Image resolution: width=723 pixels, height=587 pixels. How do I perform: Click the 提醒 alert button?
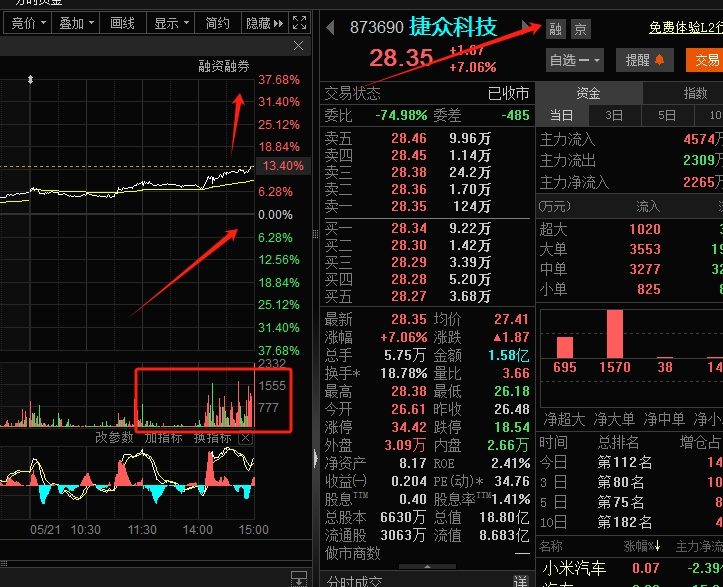tap(645, 60)
